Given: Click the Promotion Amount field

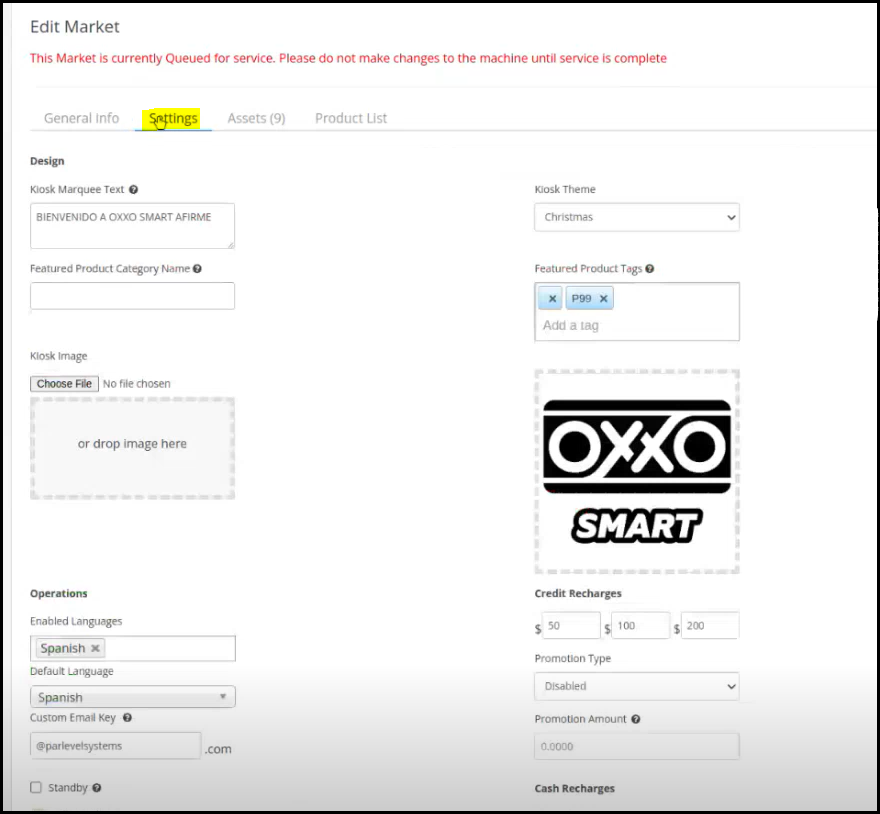Looking at the screenshot, I should (636, 747).
